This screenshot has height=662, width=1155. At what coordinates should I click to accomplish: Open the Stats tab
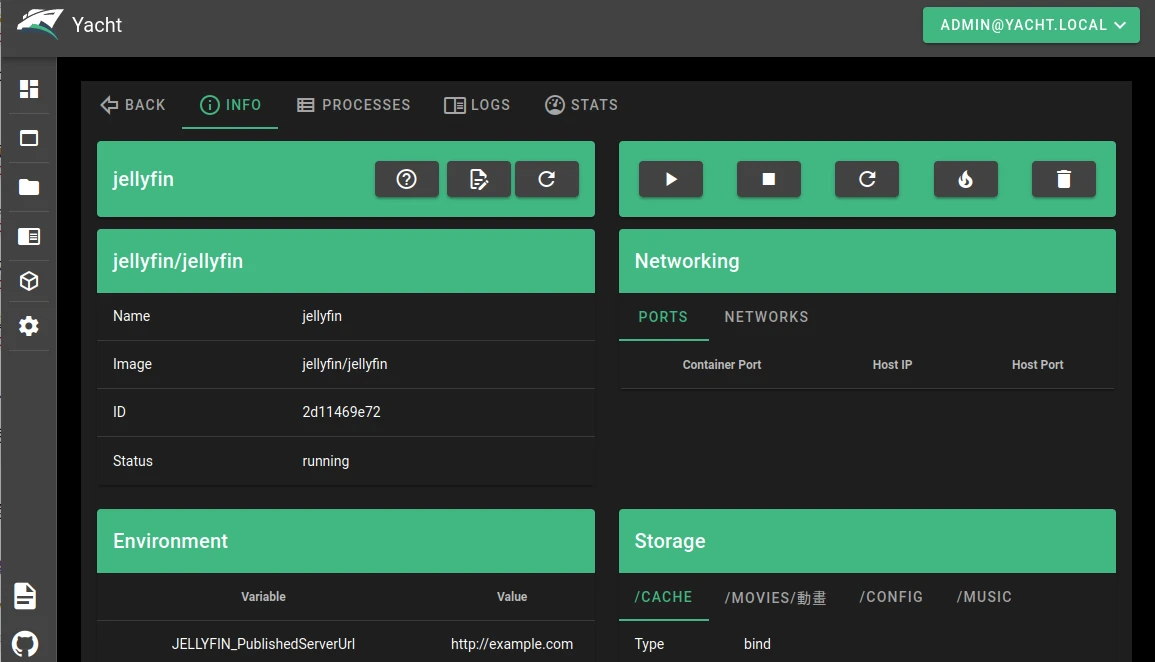click(x=581, y=105)
